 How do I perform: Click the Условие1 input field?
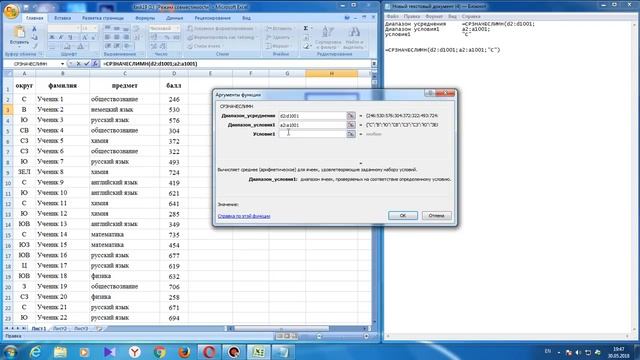point(312,134)
